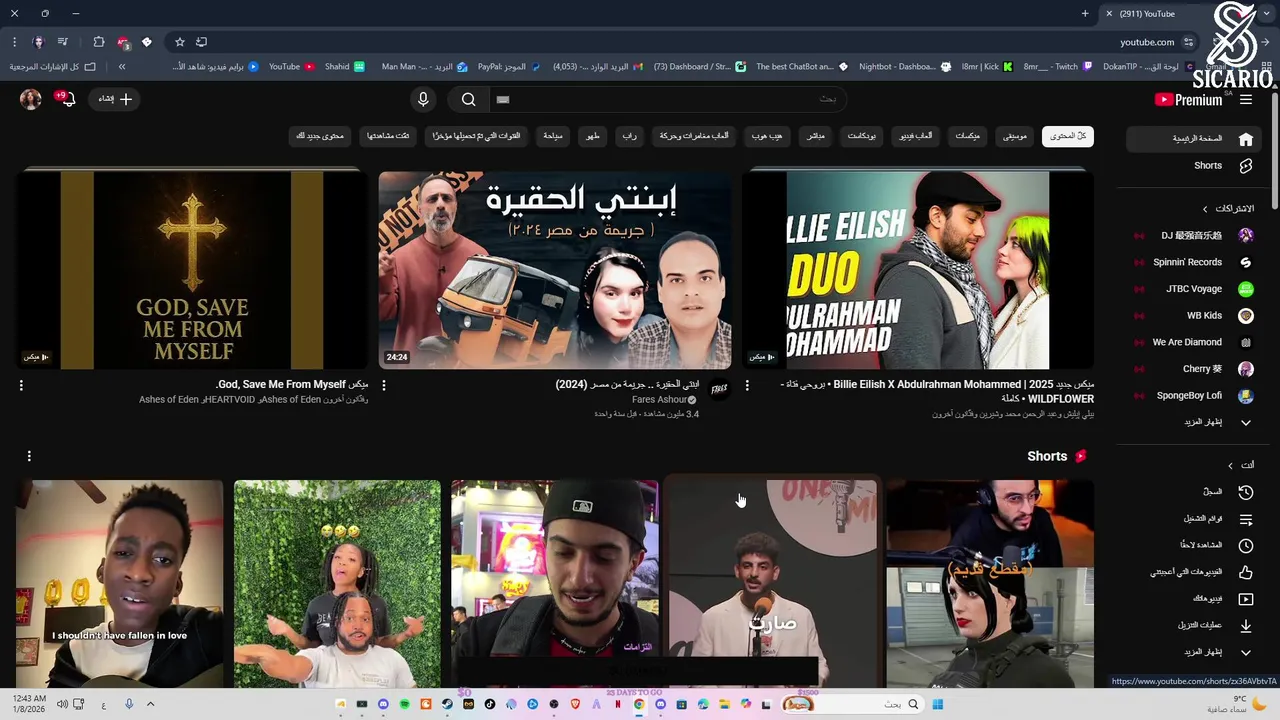Open the Short captioned I shouldn't have fallen in love
Screen dimensions: 1280x720
119,584
